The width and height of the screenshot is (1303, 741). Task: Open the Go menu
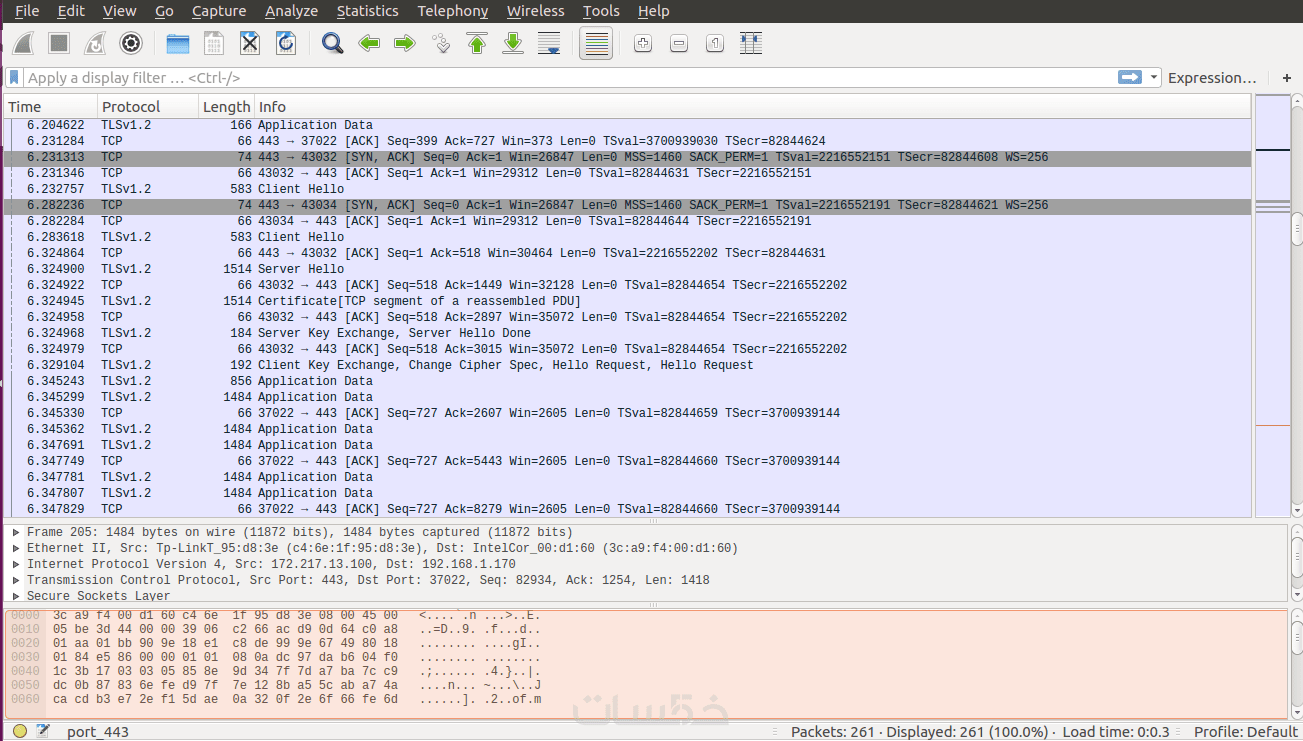(164, 11)
